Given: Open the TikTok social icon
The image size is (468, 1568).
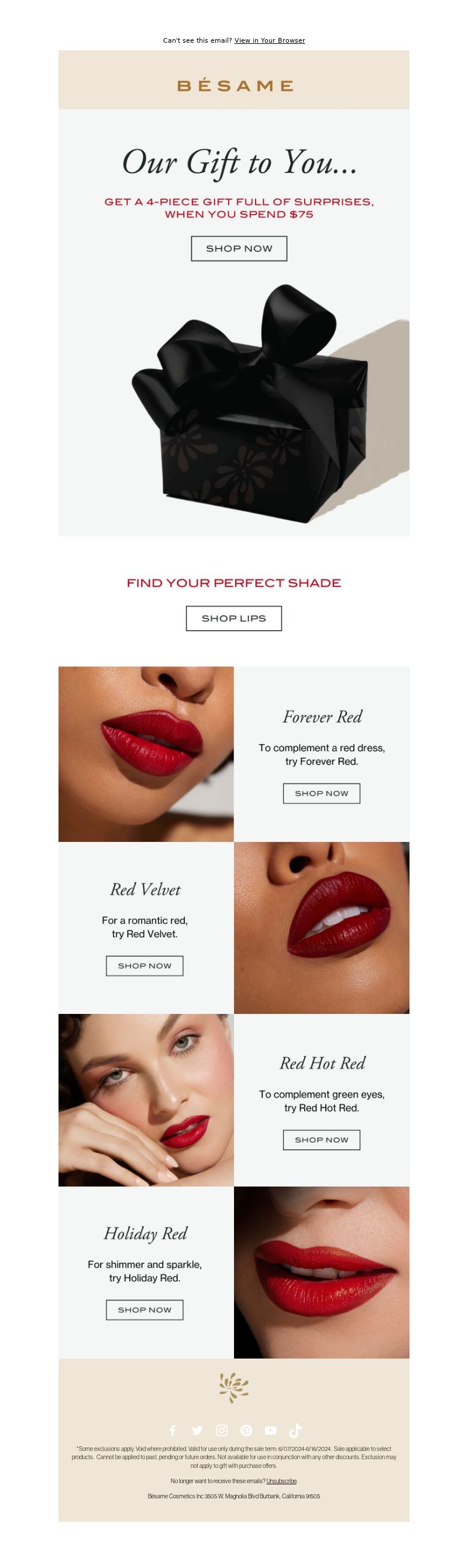Looking at the screenshot, I should click(x=295, y=1431).
